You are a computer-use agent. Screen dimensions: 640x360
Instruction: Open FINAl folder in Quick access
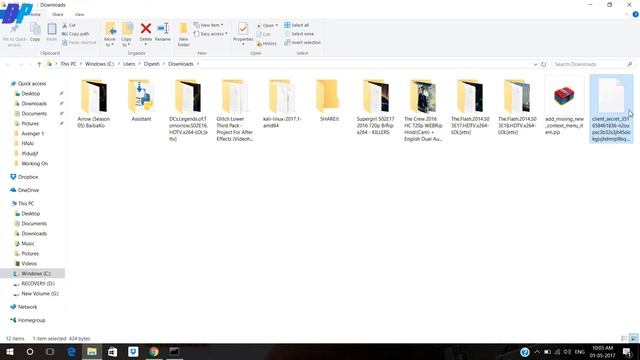27,143
